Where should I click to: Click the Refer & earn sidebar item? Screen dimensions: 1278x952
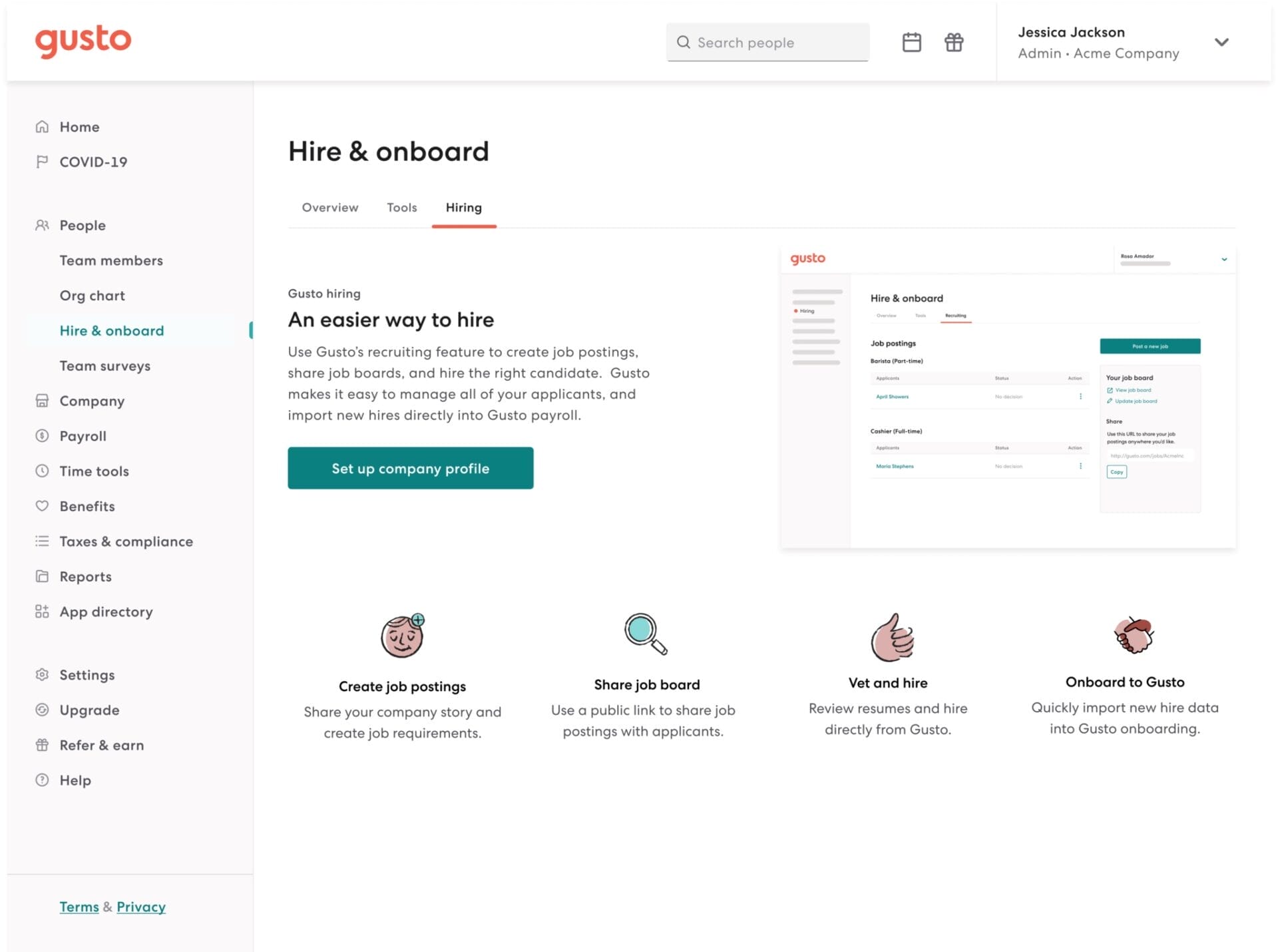coord(102,744)
